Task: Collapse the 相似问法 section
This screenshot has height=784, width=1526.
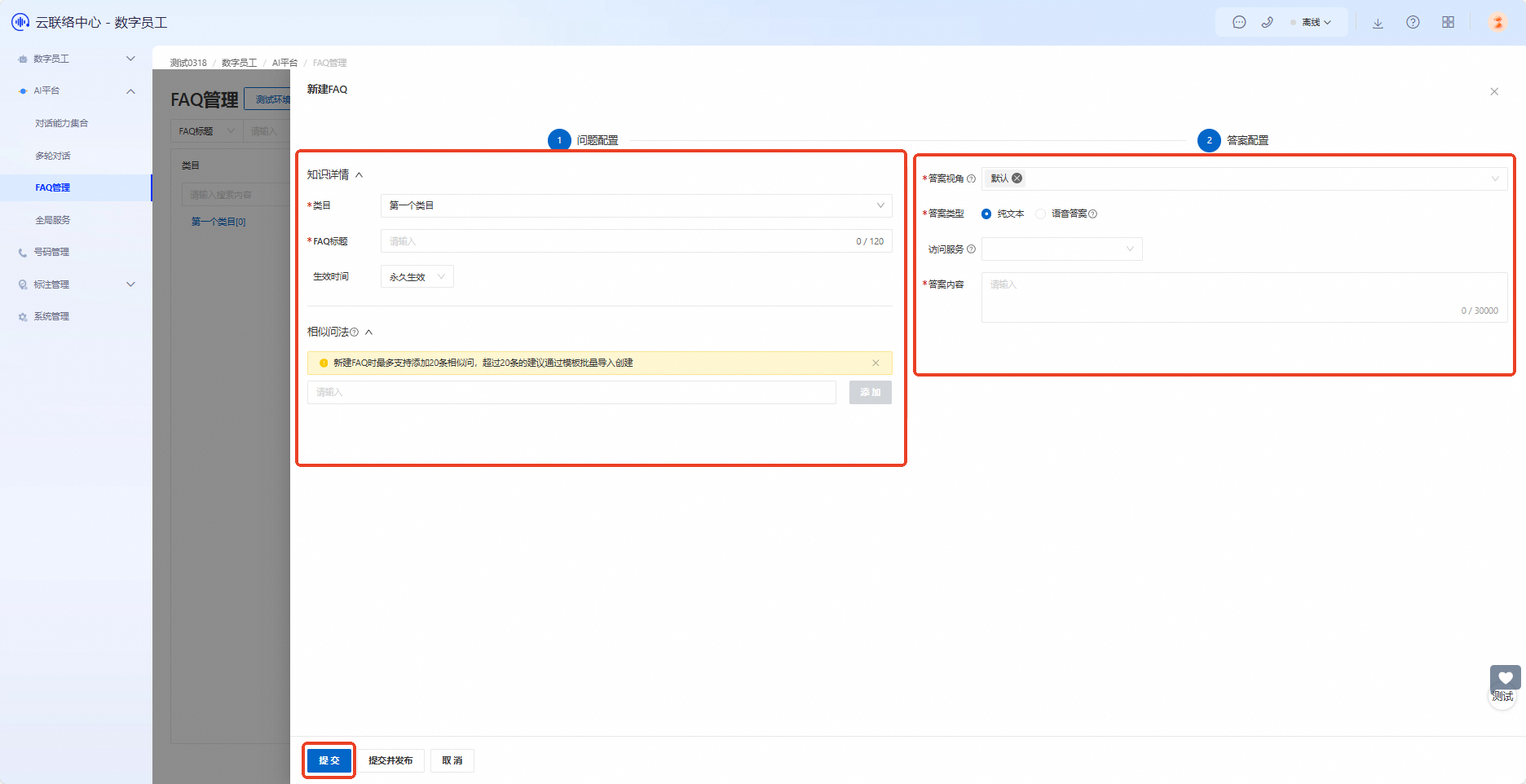Action: coord(368,333)
